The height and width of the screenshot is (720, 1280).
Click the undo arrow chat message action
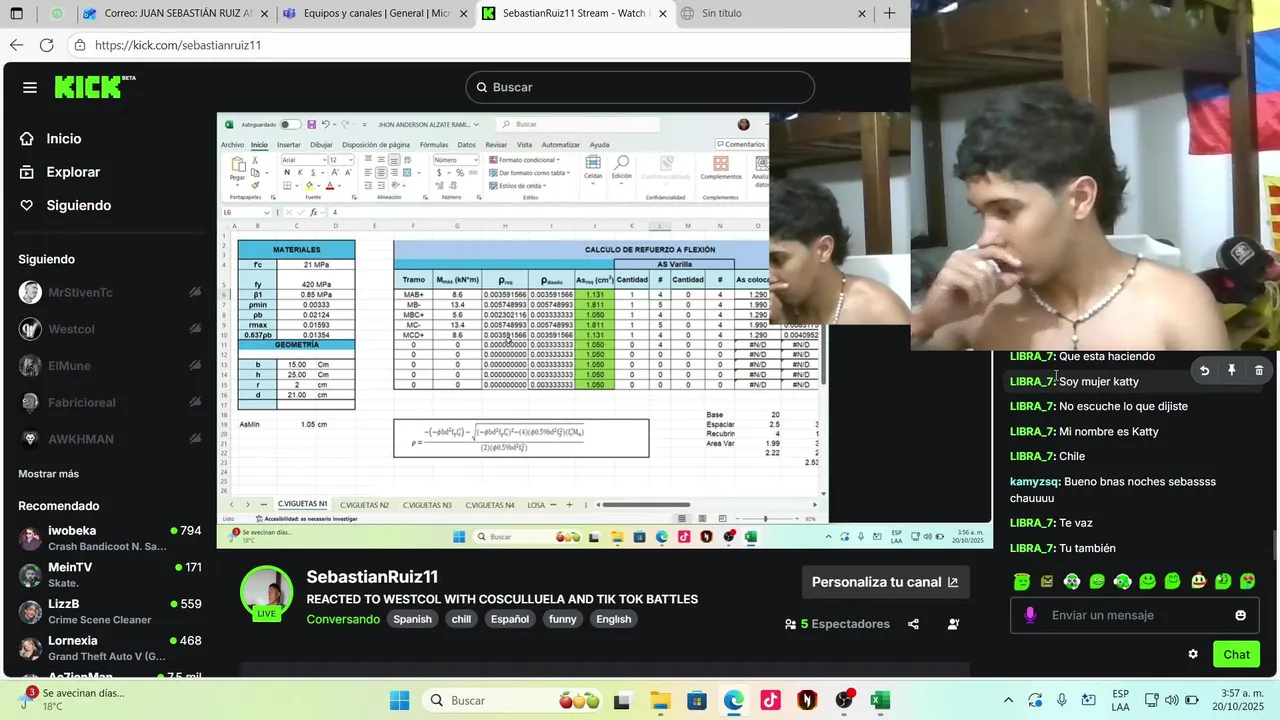1204,371
